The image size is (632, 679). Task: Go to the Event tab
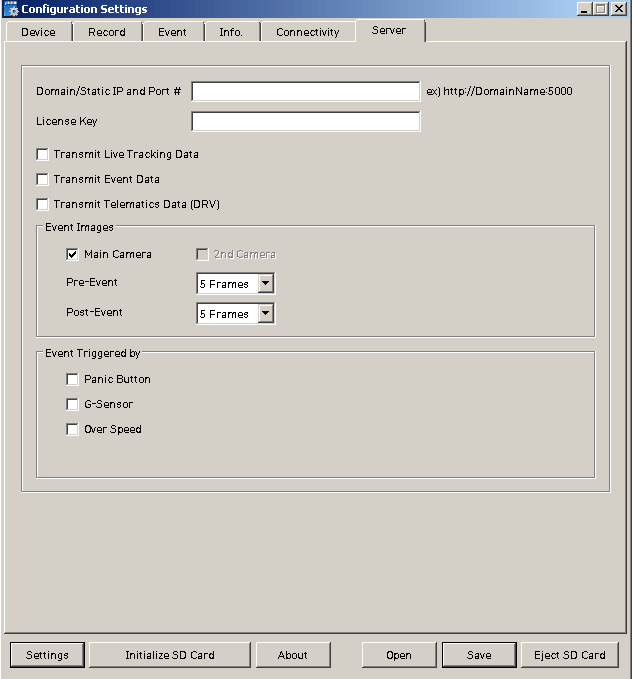click(x=172, y=32)
